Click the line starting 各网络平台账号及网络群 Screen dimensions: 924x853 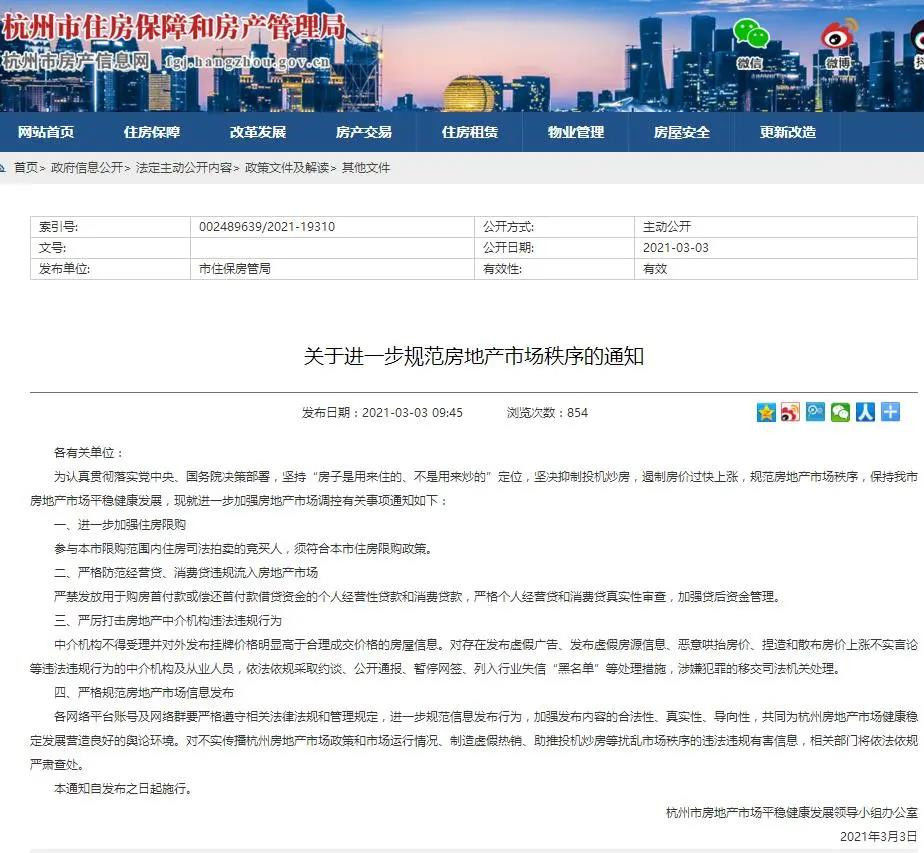486,717
